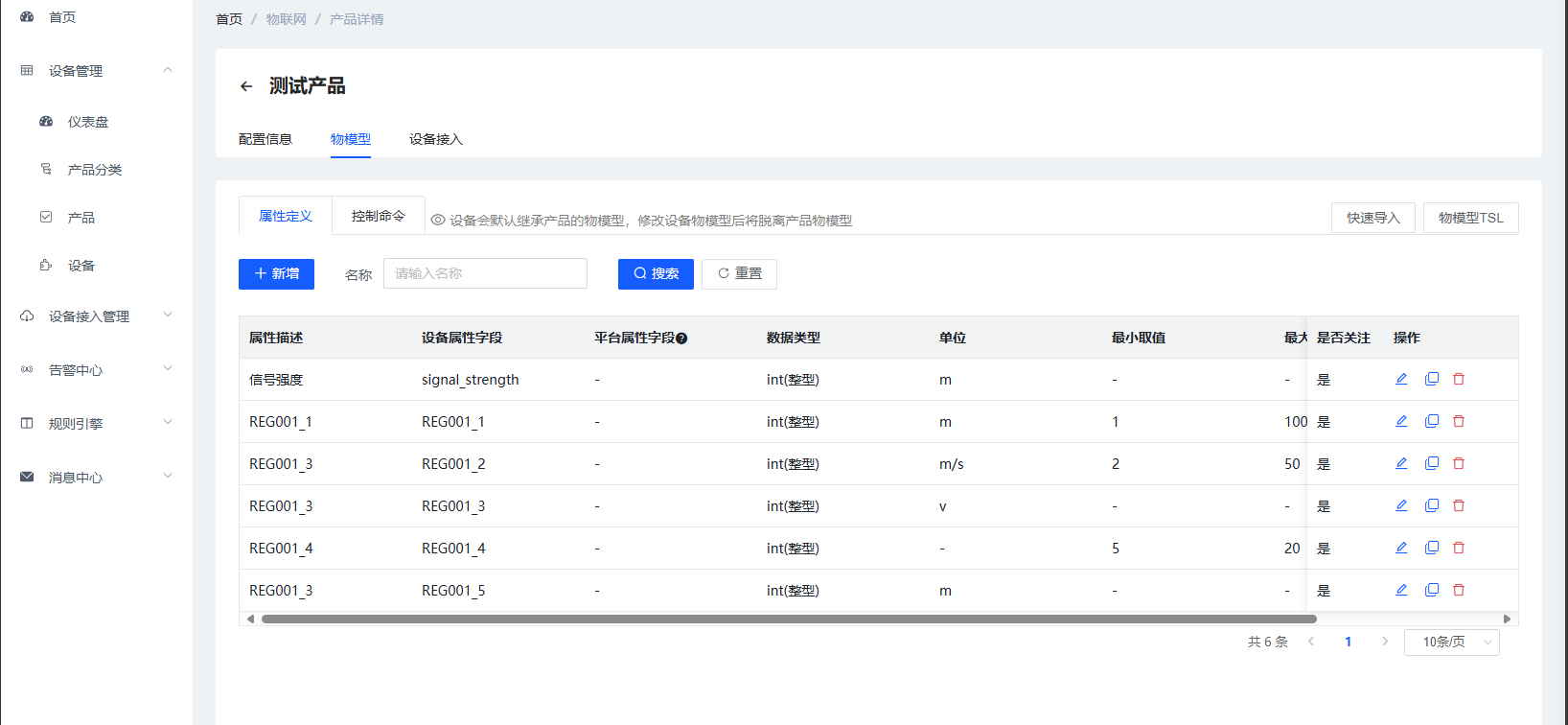The width and height of the screenshot is (1568, 725).
Task: Delete the 信号强度 row
Action: pyautogui.click(x=1459, y=379)
